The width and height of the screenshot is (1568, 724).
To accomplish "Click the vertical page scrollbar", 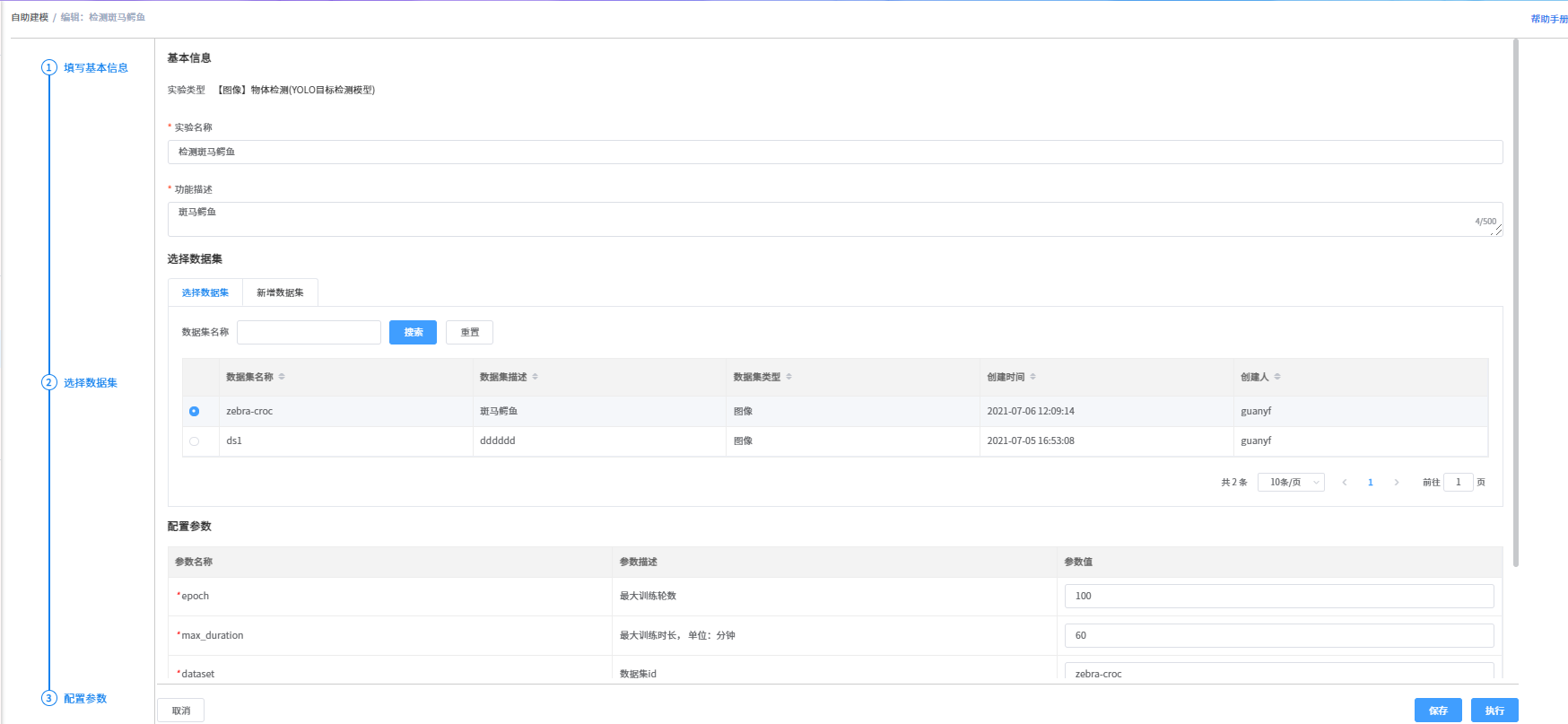I will 1516,302.
